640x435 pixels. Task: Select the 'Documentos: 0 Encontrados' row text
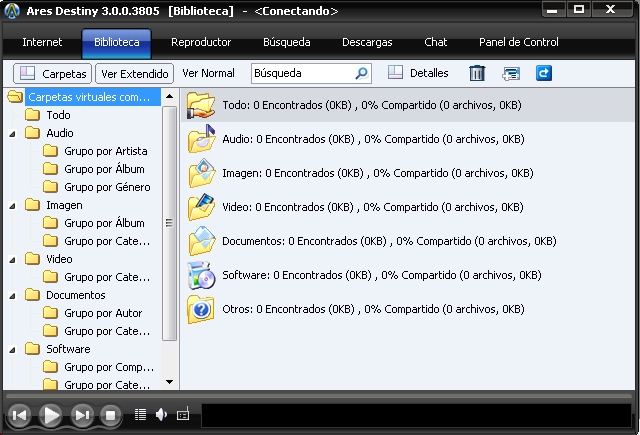click(x=389, y=241)
